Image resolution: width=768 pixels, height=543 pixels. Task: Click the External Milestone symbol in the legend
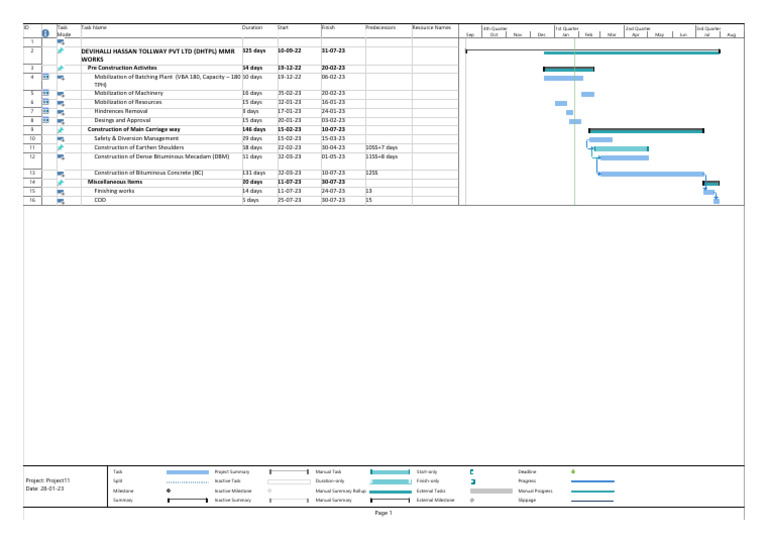point(472,500)
